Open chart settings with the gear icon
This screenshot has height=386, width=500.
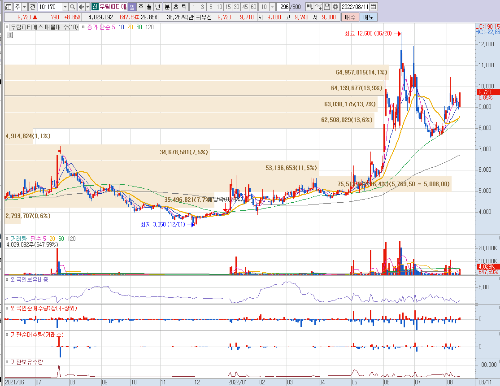[335, 7]
